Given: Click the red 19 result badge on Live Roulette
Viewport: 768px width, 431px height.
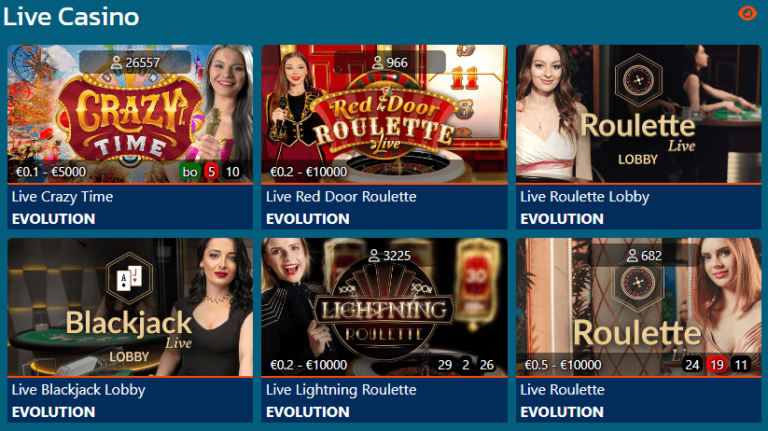Looking at the screenshot, I should point(717,365).
